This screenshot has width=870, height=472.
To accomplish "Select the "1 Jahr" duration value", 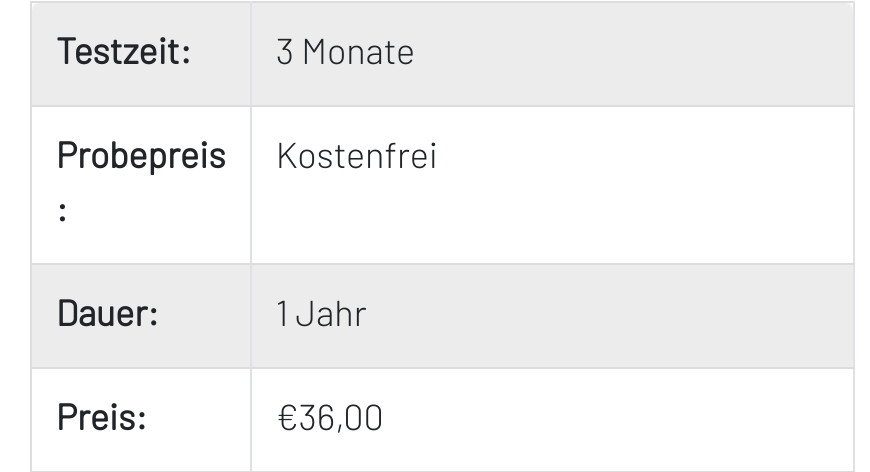I will pos(321,315).
